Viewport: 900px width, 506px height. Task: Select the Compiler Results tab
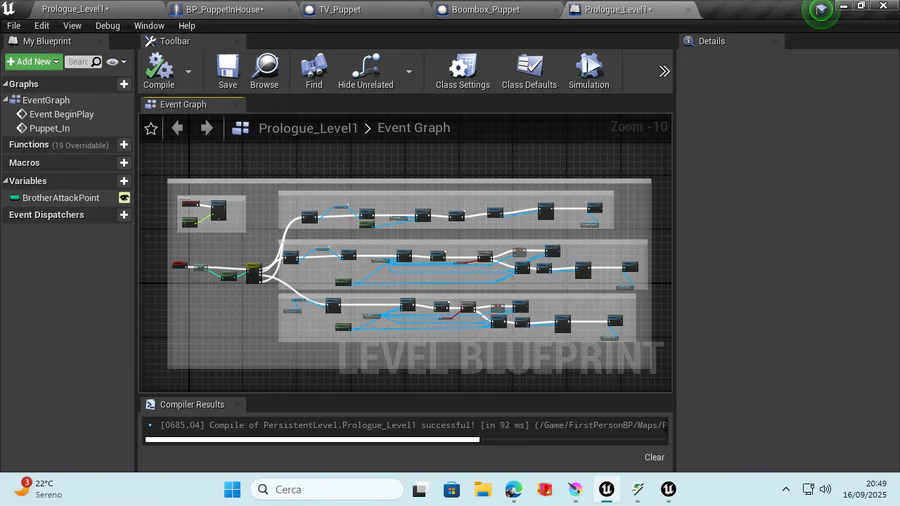192,404
